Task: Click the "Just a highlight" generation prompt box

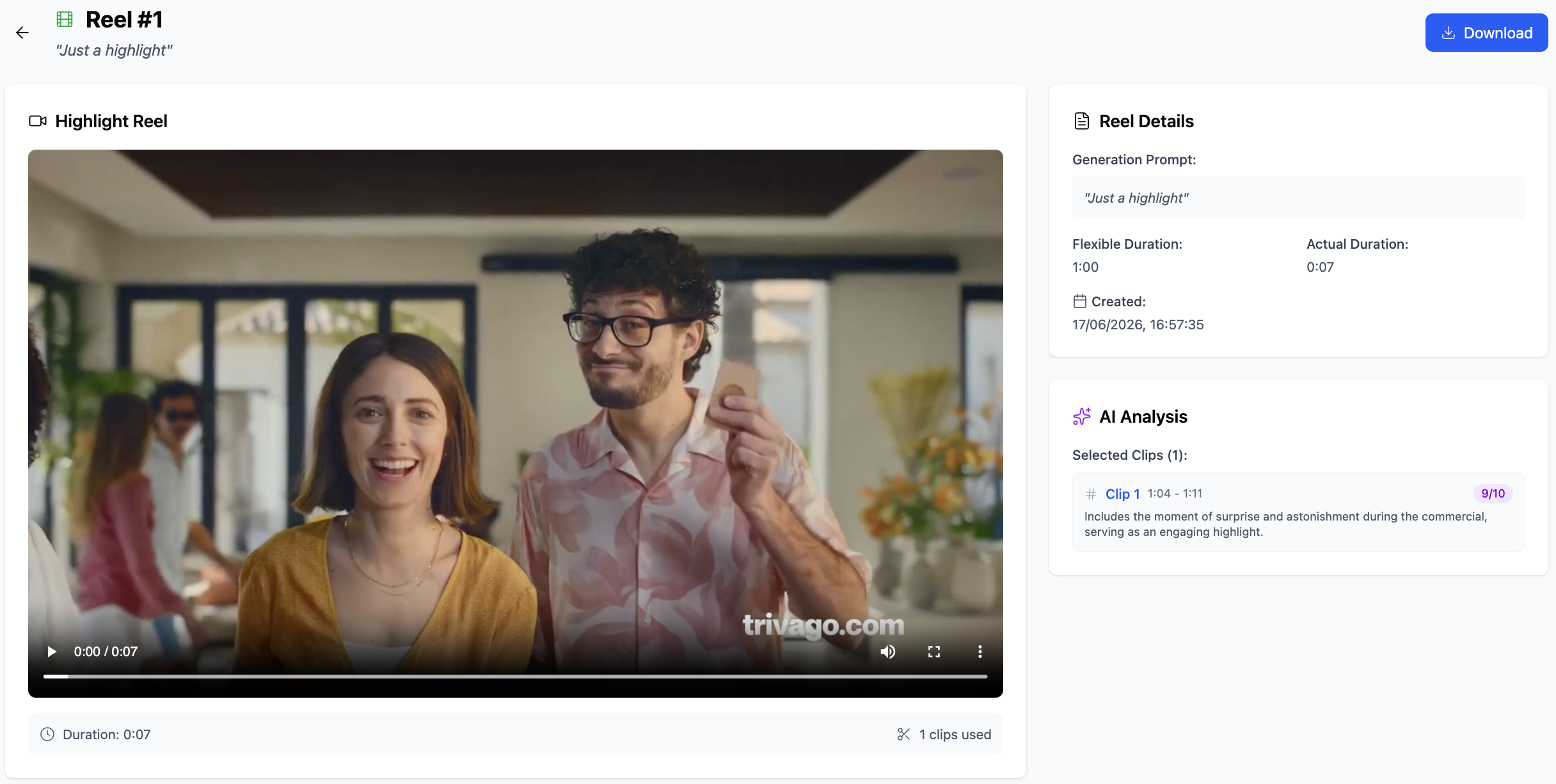Action: click(1298, 198)
